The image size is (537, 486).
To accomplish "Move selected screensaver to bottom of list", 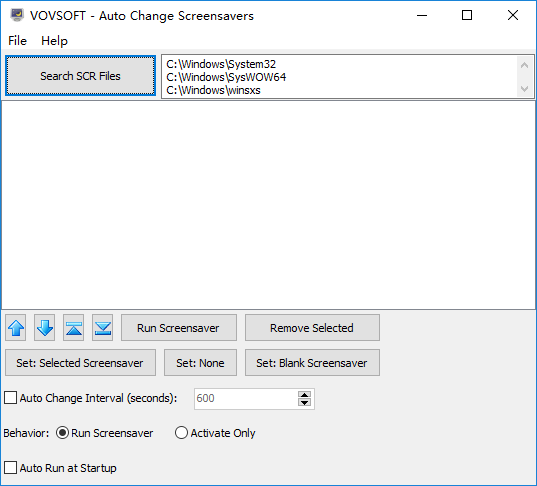I will coord(102,328).
